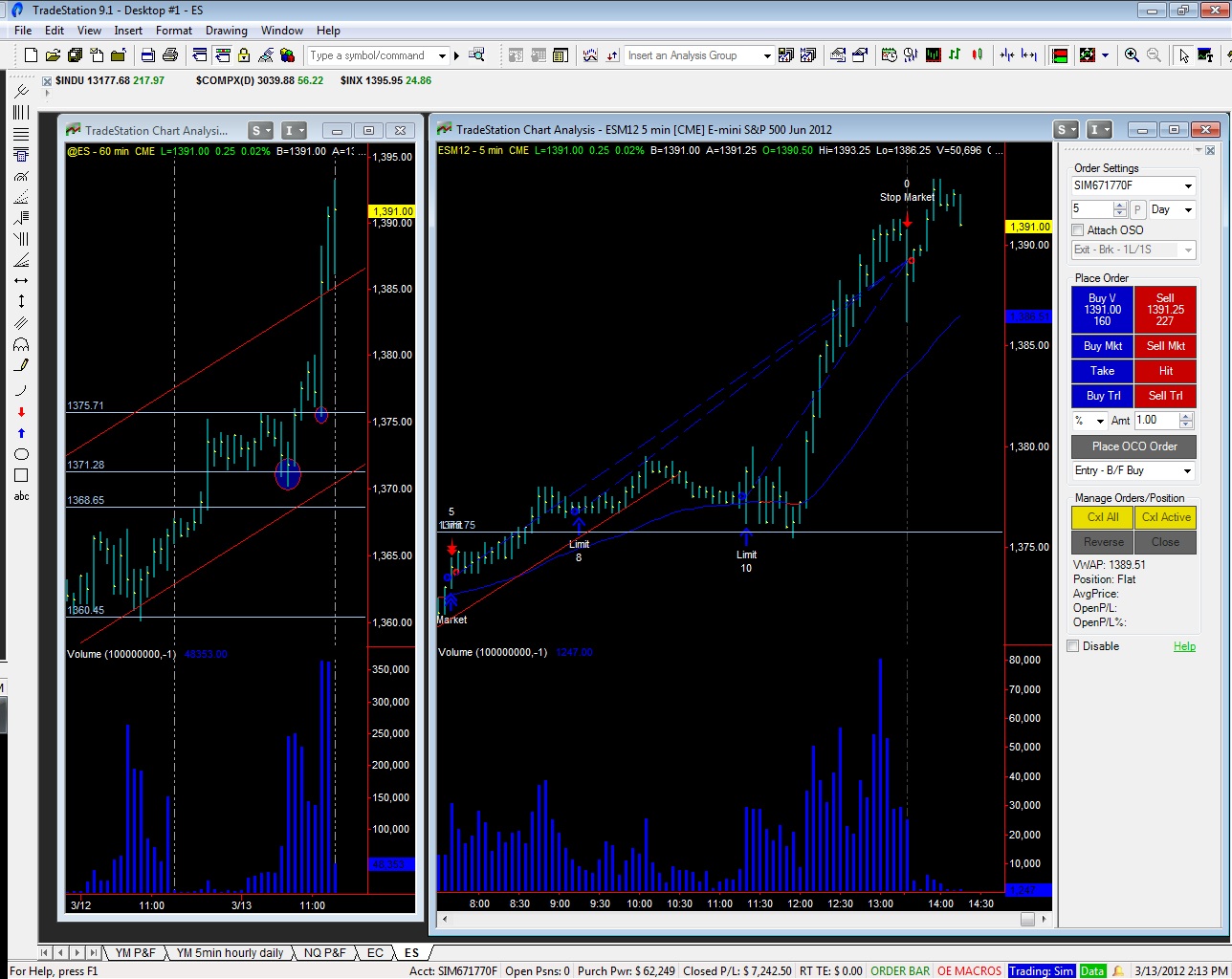Enable the Attach OSO checkbox

[1078, 230]
